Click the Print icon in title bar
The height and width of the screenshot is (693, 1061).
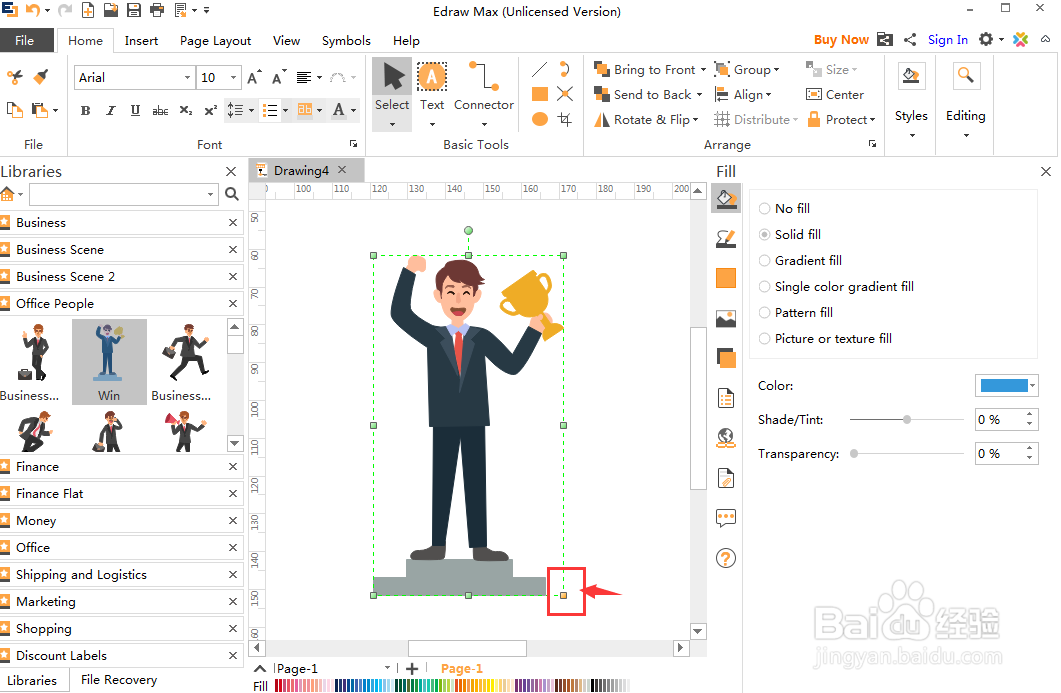tap(157, 9)
